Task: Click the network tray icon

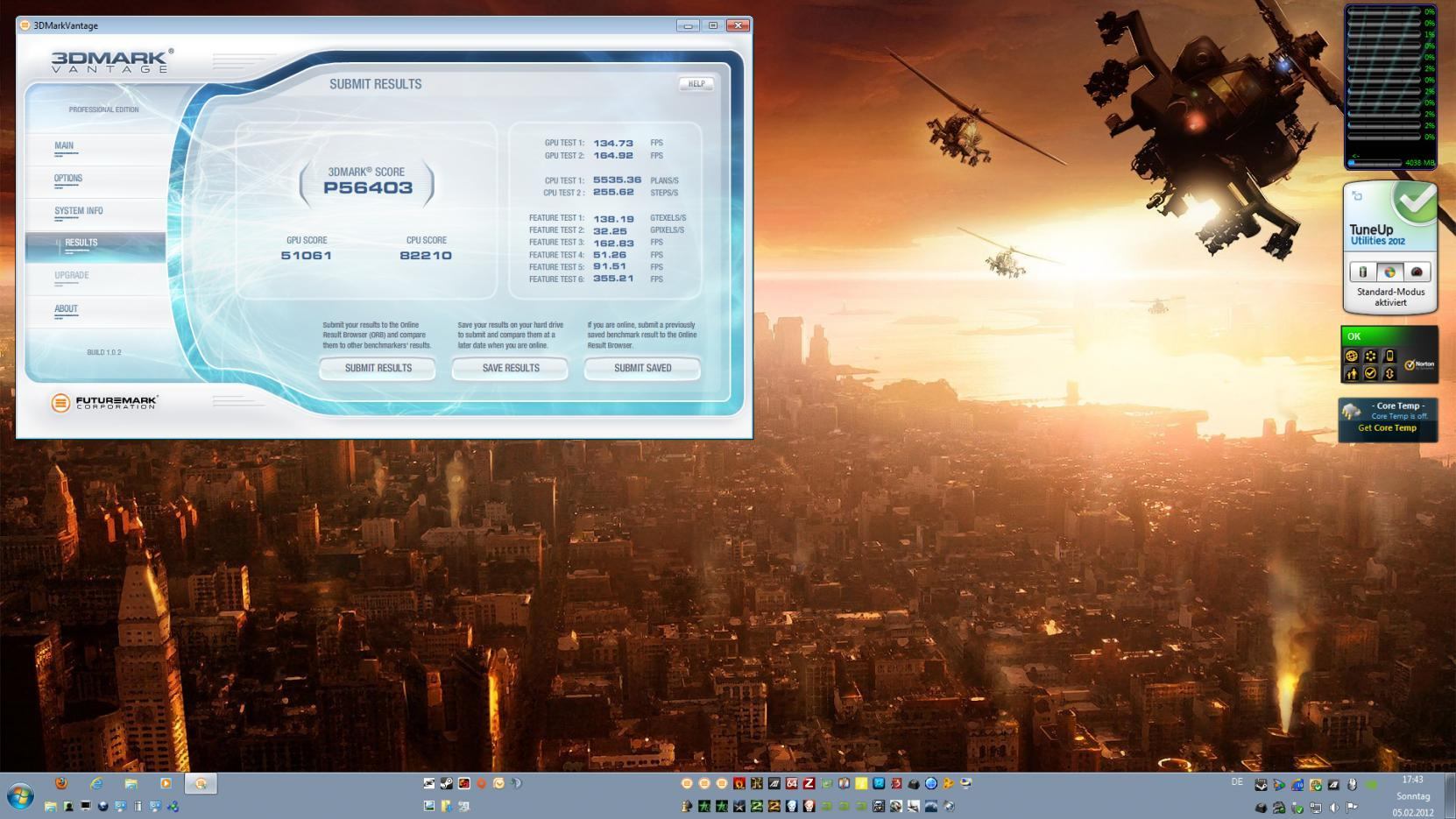Action: [x=1316, y=808]
